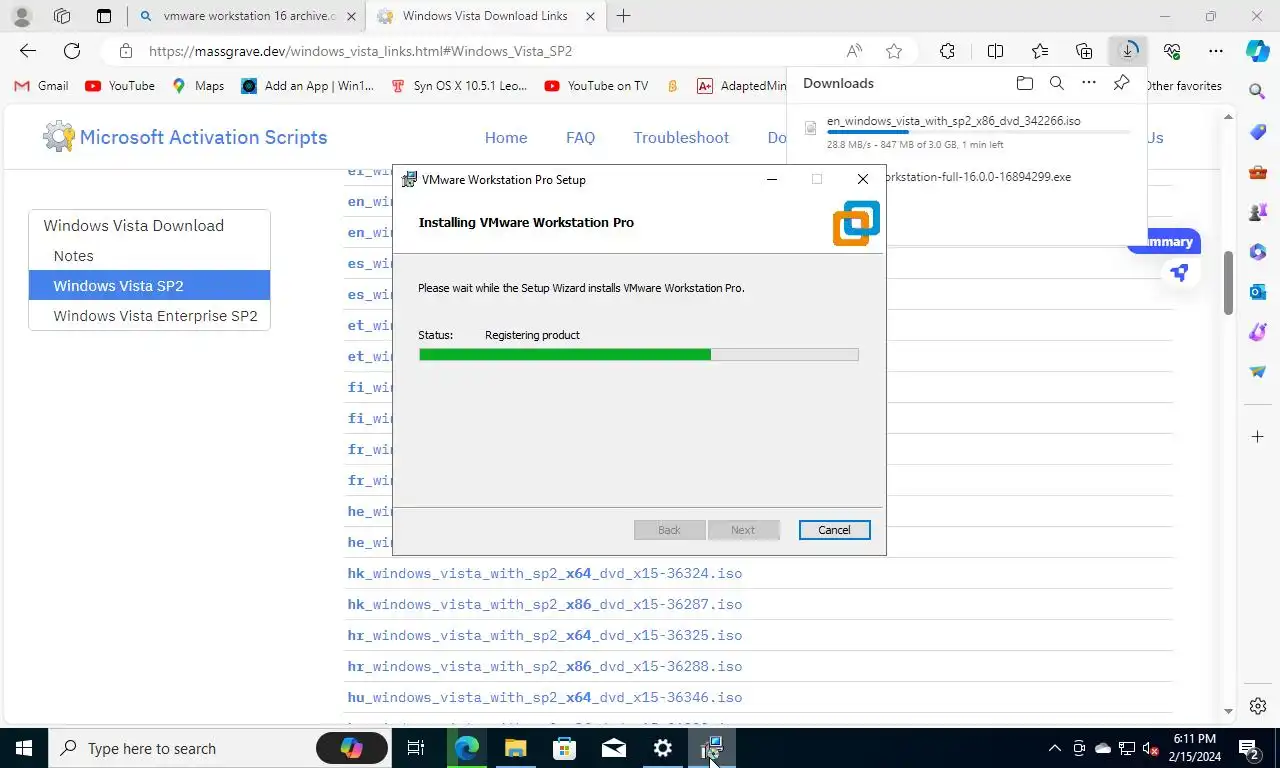Open YouTube bookmark
The height and width of the screenshot is (768, 1280).
click(x=120, y=86)
